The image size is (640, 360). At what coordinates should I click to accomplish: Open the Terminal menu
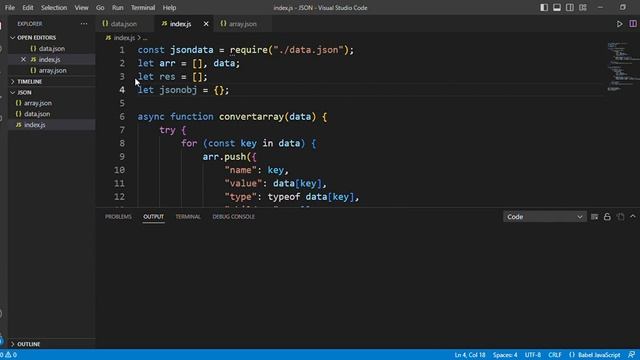coord(143,8)
